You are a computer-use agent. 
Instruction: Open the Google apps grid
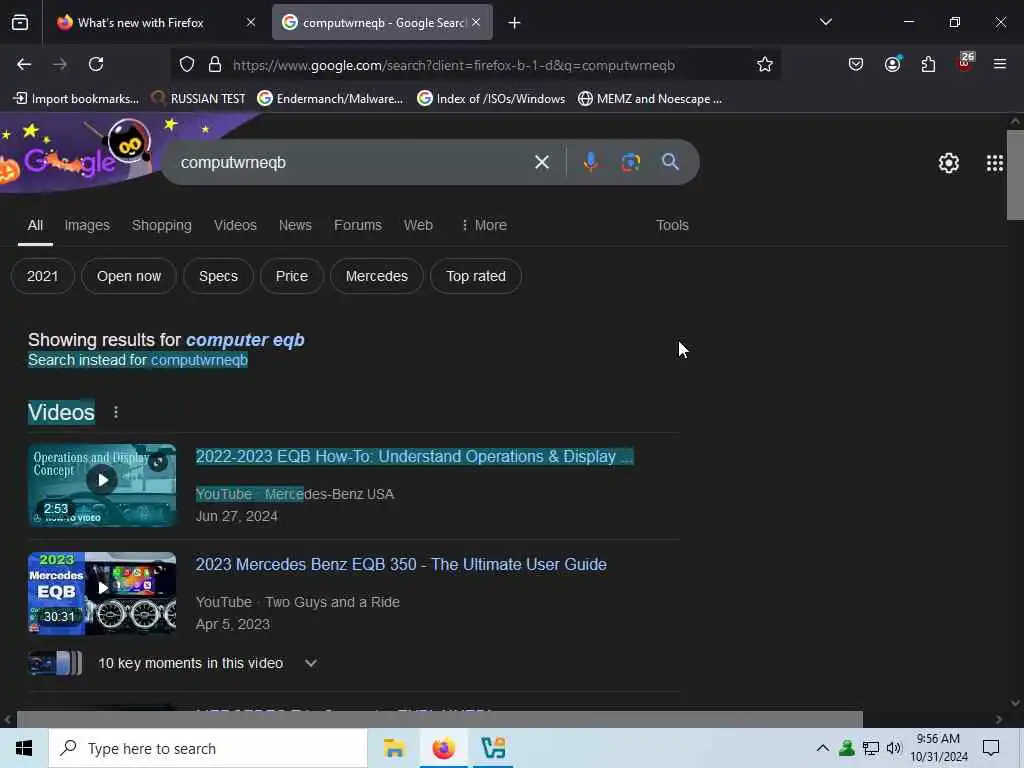pyautogui.click(x=994, y=163)
